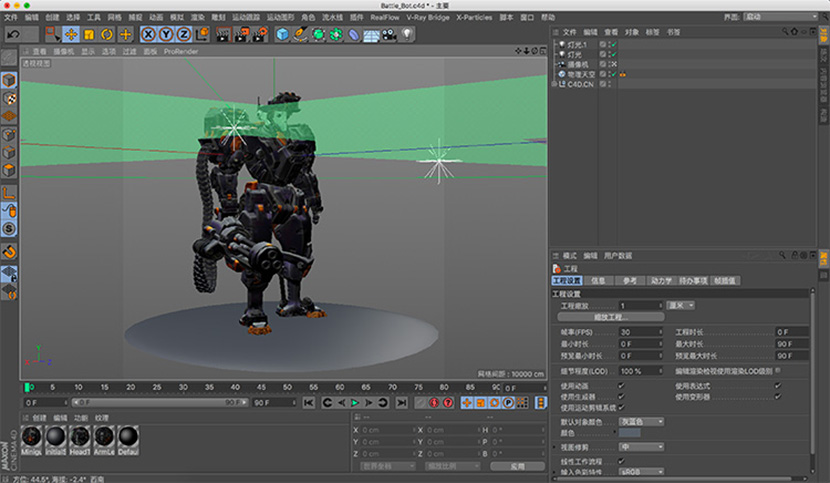Toggle Z axis lock
This screenshot has height=483, width=830.
click(x=184, y=34)
